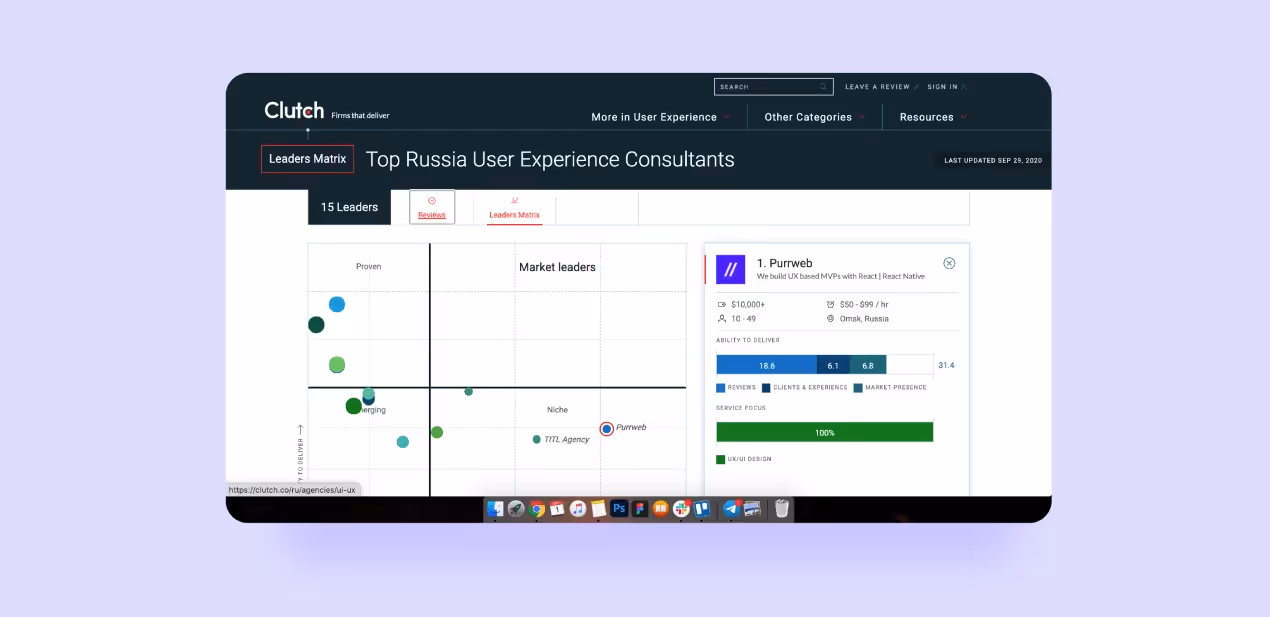This screenshot has width=1270, height=617.
Task: Click the team size person icon near 10-49
Action: pyautogui.click(x=722, y=318)
